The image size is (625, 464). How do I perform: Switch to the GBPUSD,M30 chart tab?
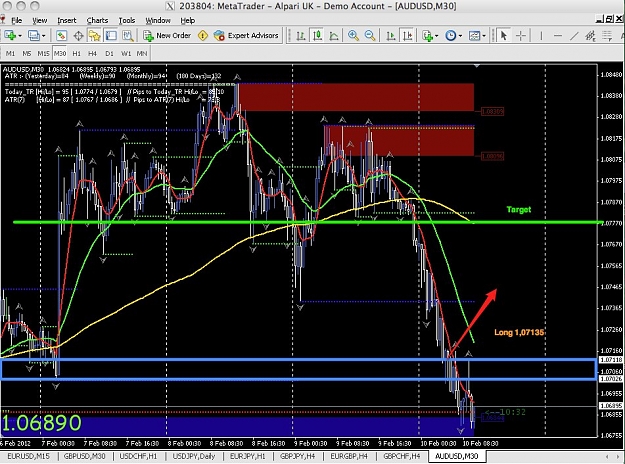coord(85,456)
